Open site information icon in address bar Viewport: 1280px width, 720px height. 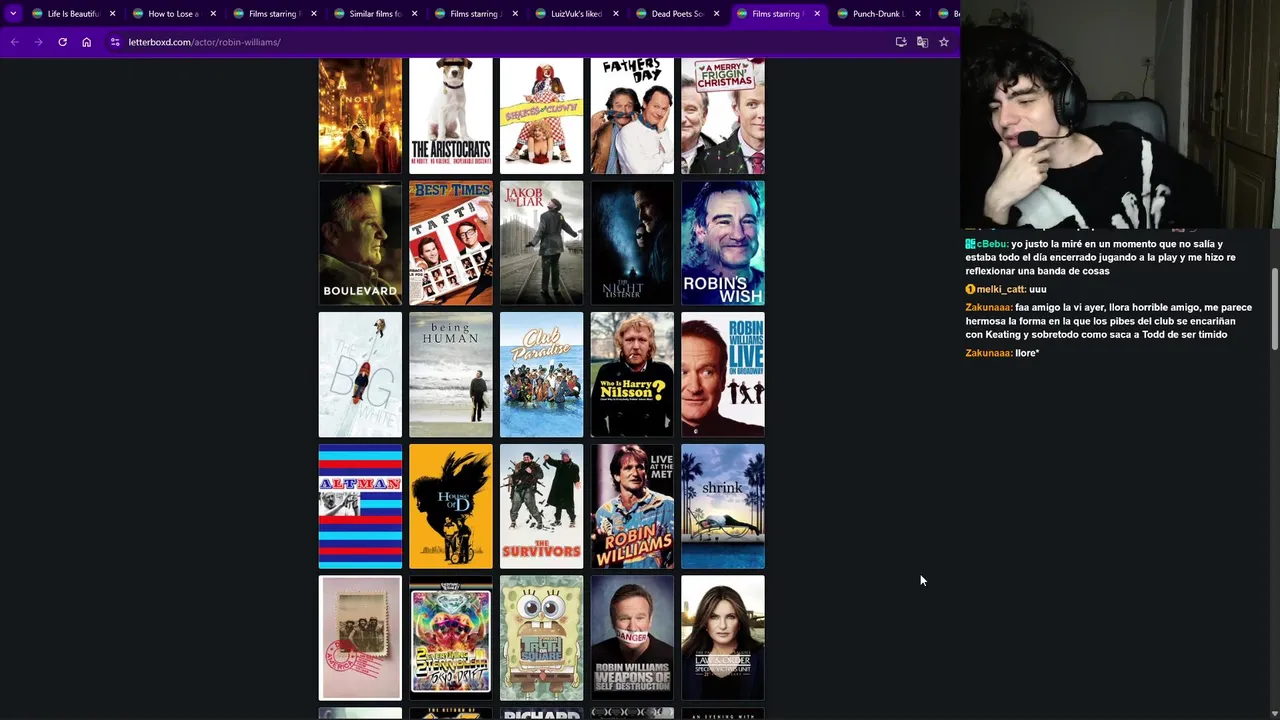pos(115,42)
